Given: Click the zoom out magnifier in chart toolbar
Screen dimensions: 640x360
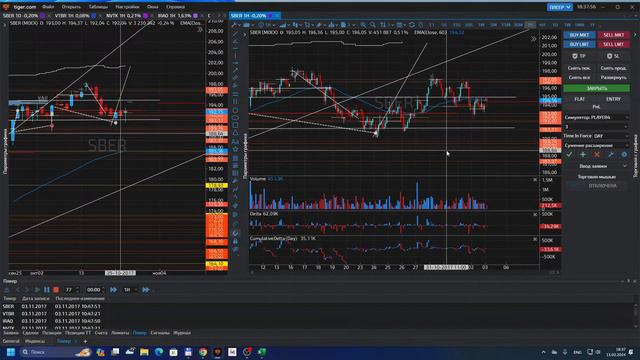Looking at the screenshot, I should click(372, 25).
